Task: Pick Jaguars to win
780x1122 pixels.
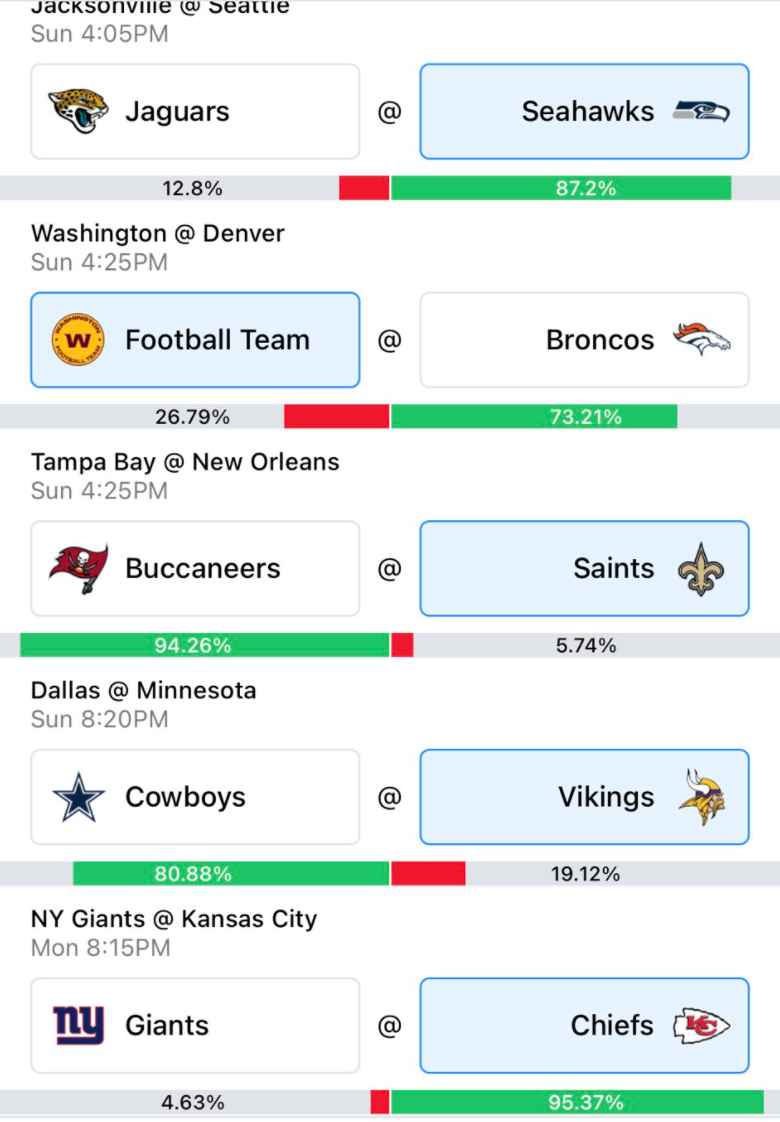Action: (195, 112)
